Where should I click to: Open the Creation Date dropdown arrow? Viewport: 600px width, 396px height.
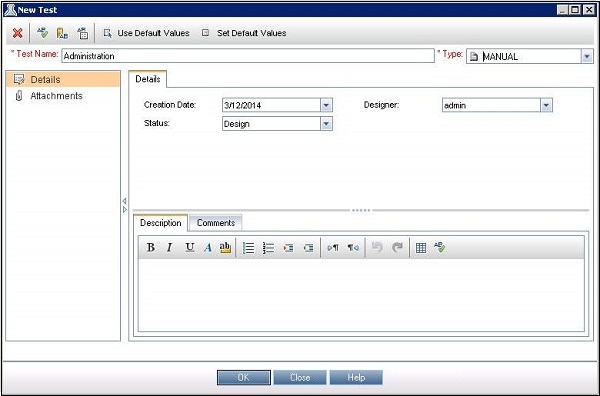click(x=326, y=105)
